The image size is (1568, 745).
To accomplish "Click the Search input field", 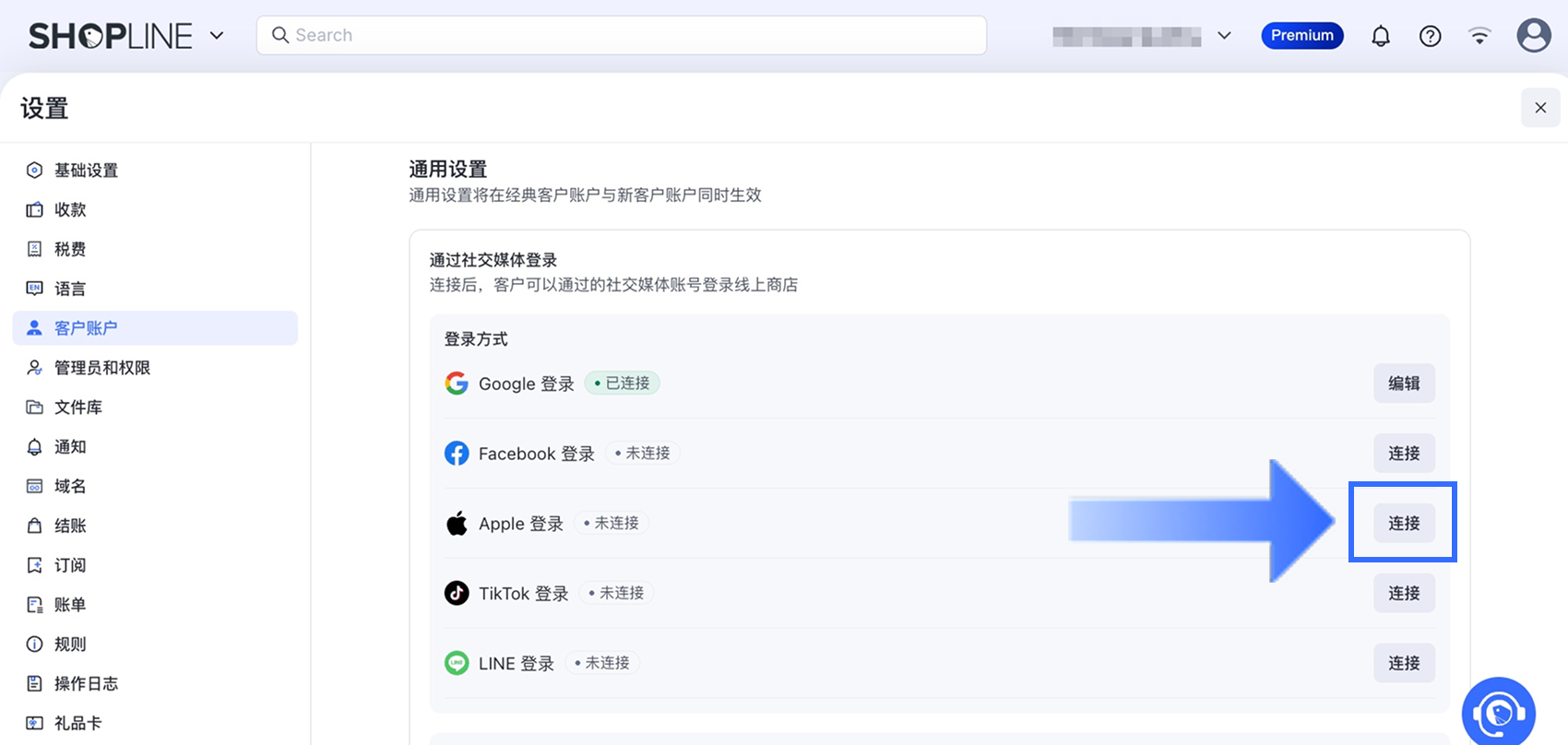I will pos(622,35).
